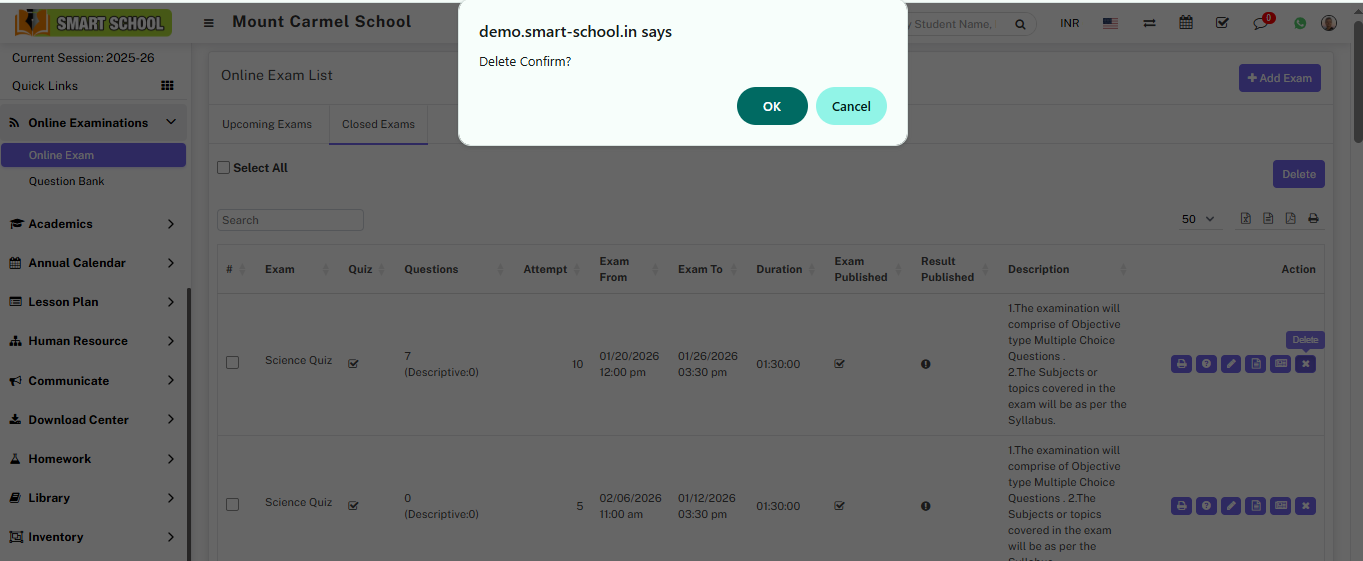The height and width of the screenshot is (561, 1363).
Task: Click the hamburger menu icon to toggle sidebar
Action: (209, 23)
